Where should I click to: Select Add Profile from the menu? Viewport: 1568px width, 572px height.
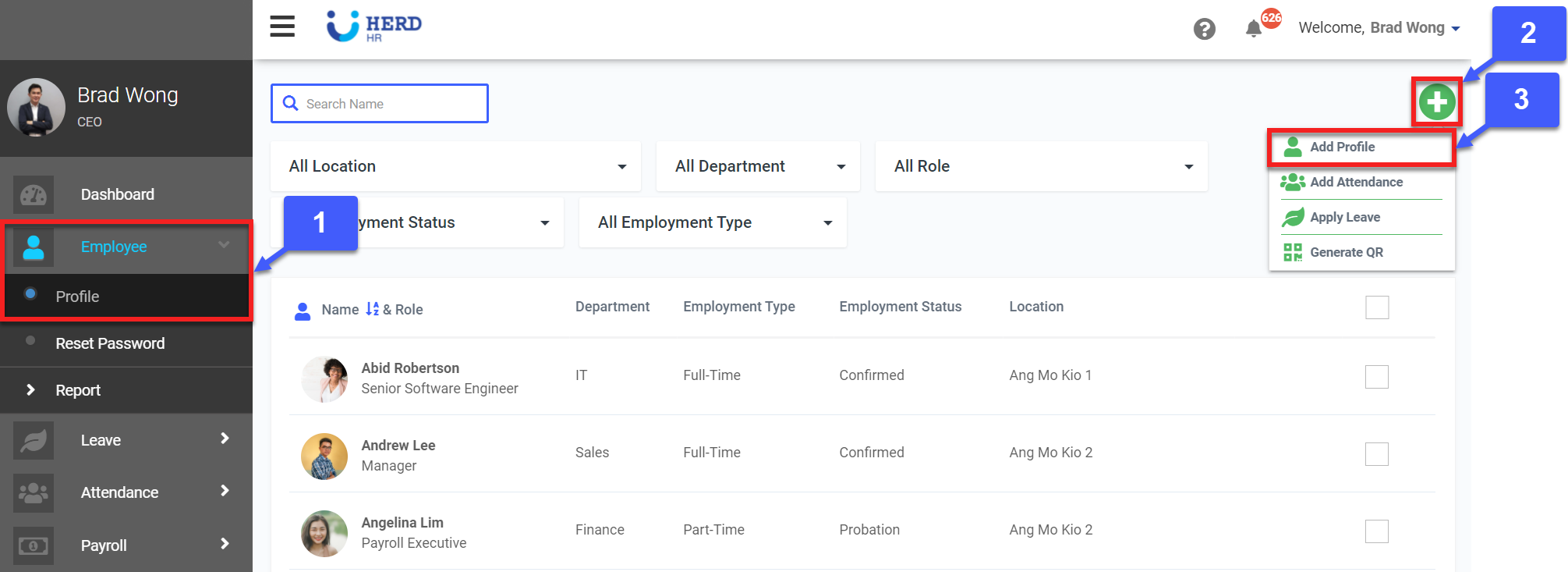tap(1342, 147)
